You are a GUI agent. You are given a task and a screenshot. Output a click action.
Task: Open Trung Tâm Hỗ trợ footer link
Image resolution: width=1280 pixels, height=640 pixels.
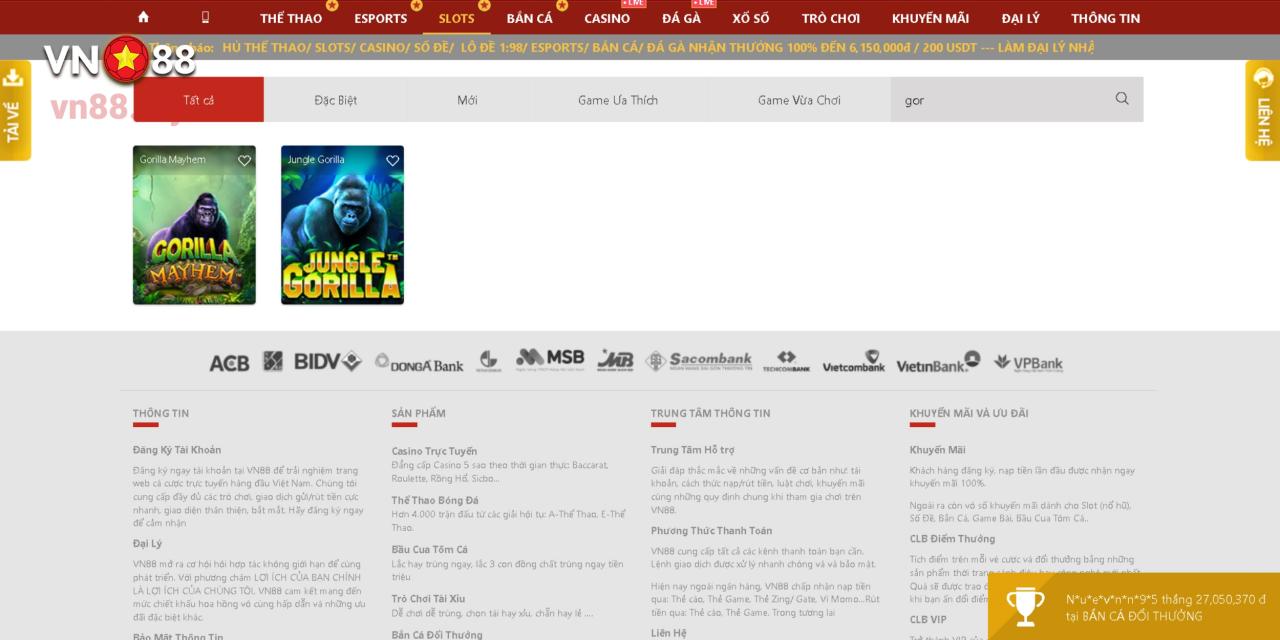click(692, 450)
